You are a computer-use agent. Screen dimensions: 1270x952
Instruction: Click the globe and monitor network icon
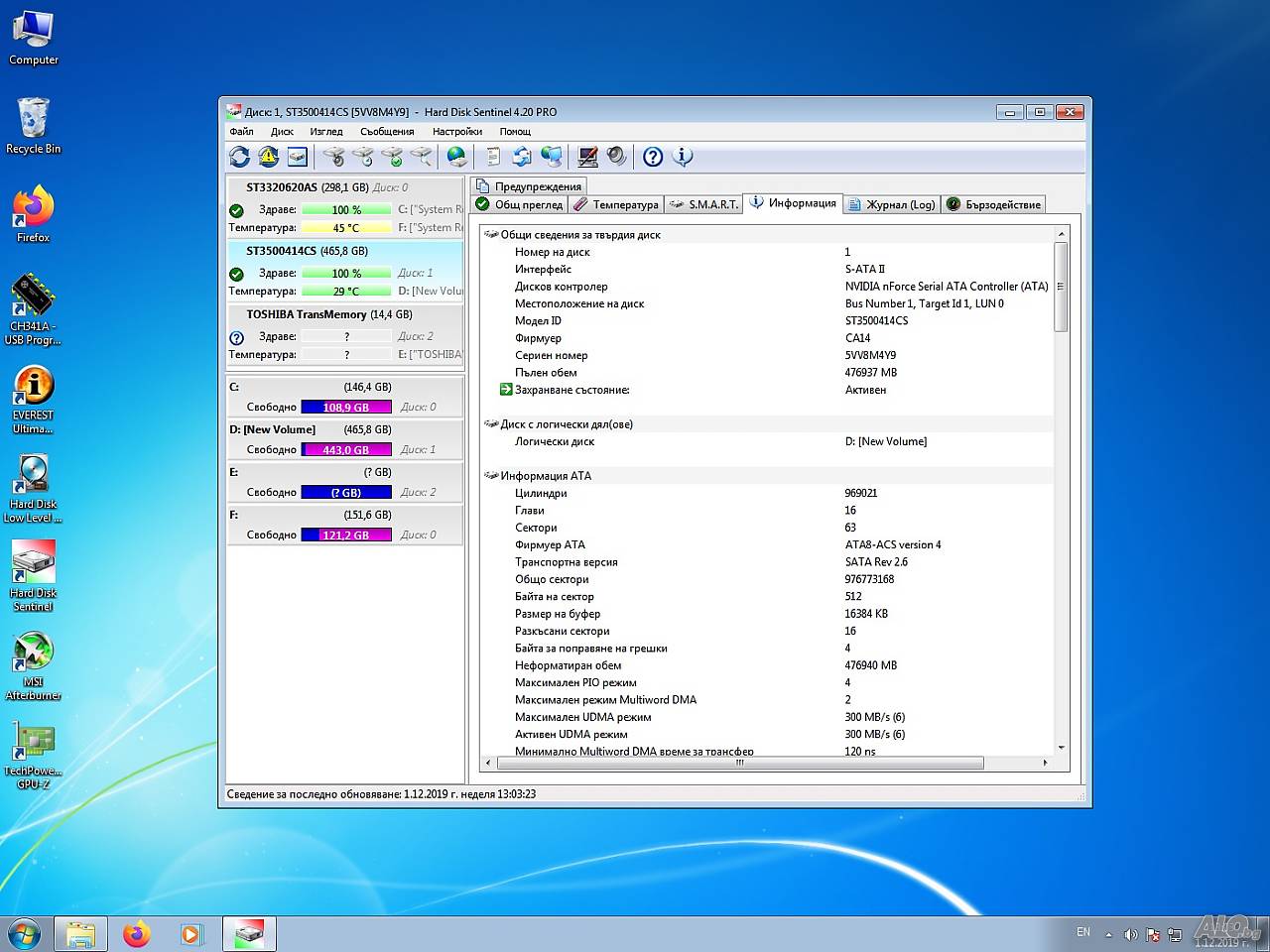[x=551, y=157]
